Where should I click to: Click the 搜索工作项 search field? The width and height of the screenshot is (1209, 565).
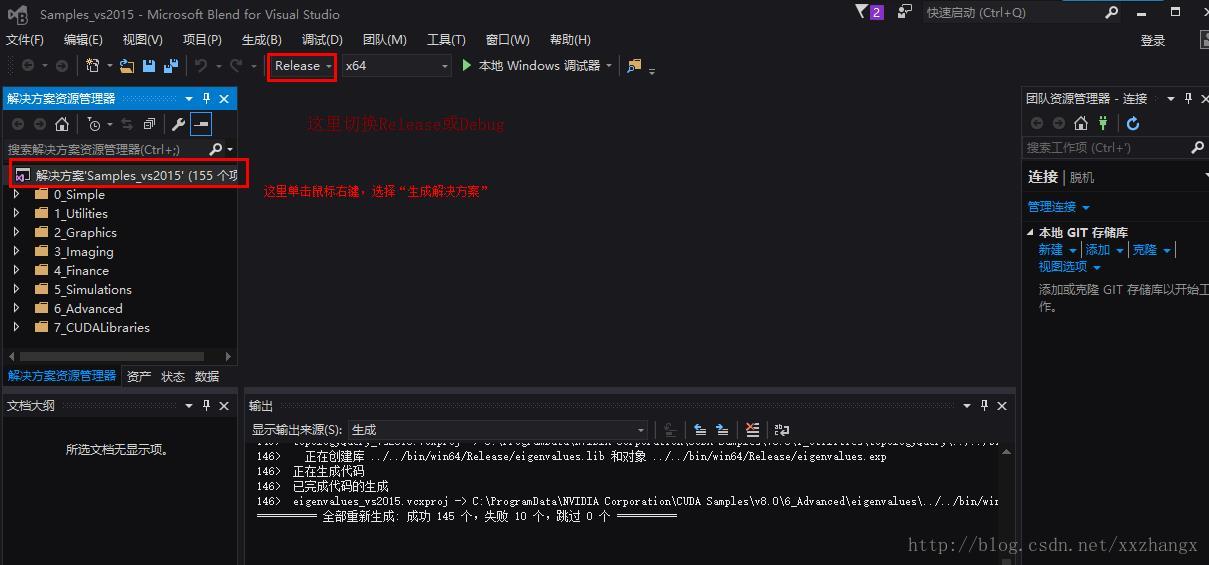pos(1107,148)
